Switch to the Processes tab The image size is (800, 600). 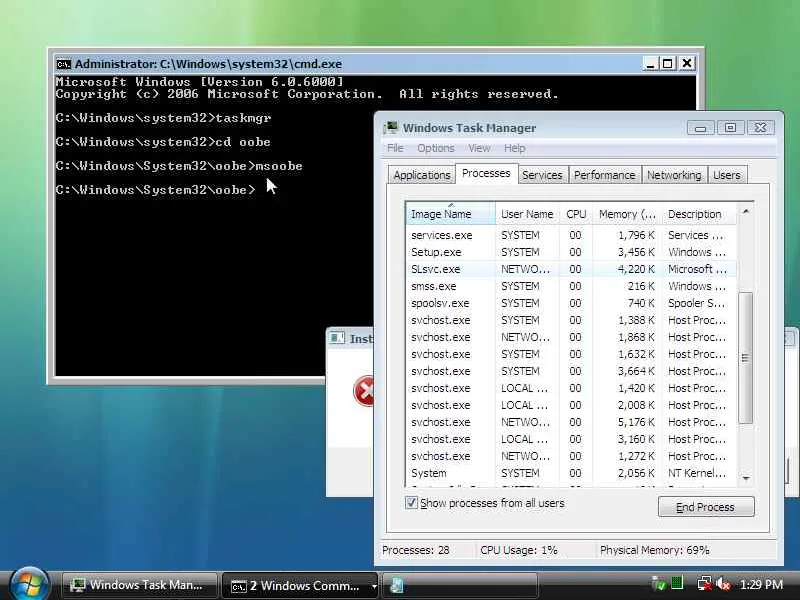[x=486, y=173]
